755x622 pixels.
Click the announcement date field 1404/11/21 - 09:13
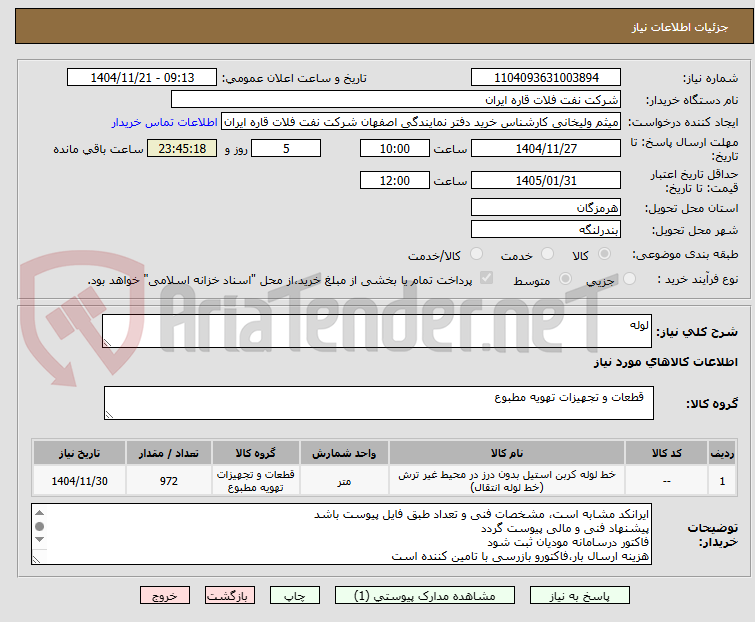tap(142, 78)
